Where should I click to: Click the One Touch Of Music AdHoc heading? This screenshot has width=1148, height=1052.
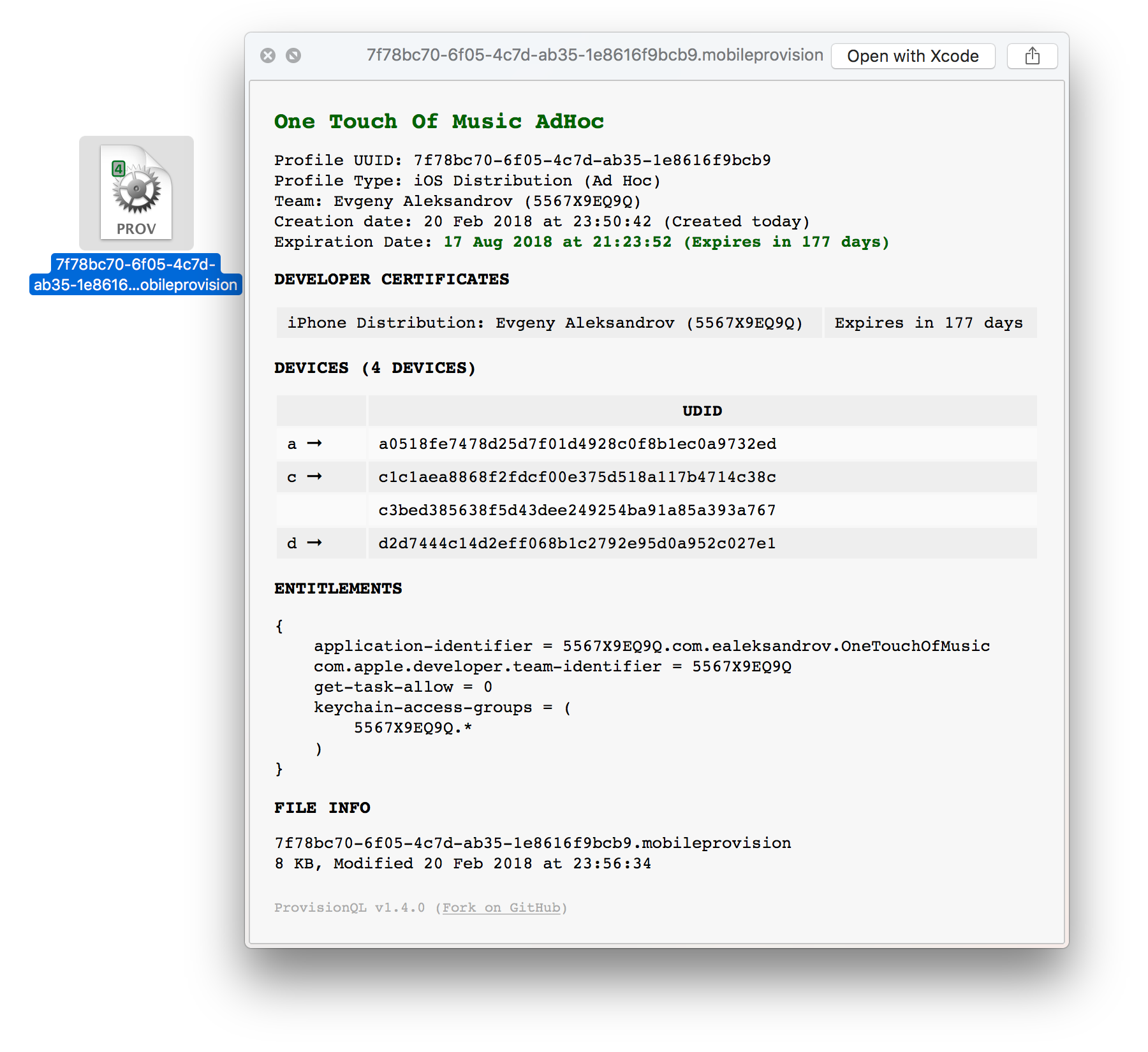click(439, 121)
